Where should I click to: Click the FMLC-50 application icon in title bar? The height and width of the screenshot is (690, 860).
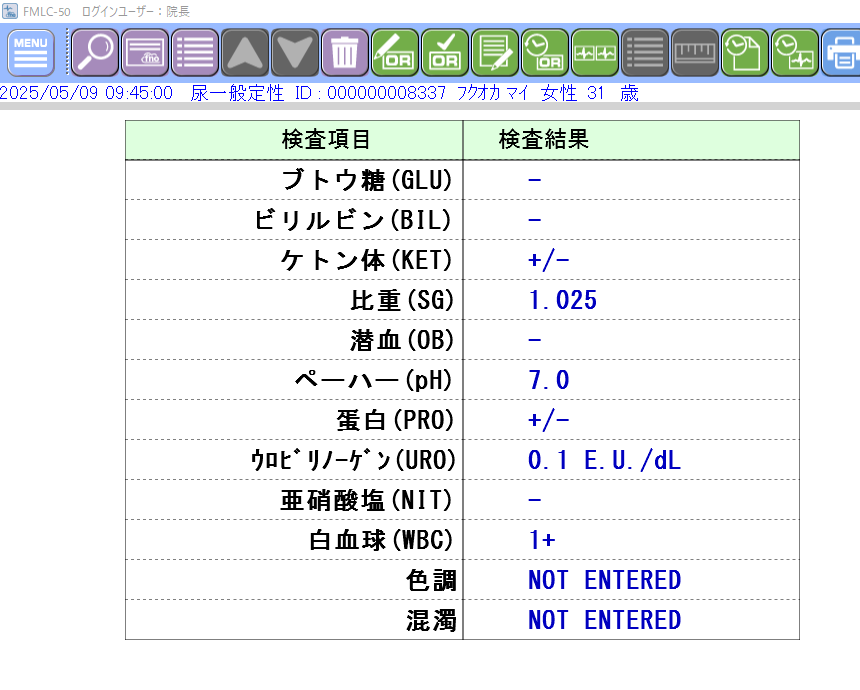9,11
